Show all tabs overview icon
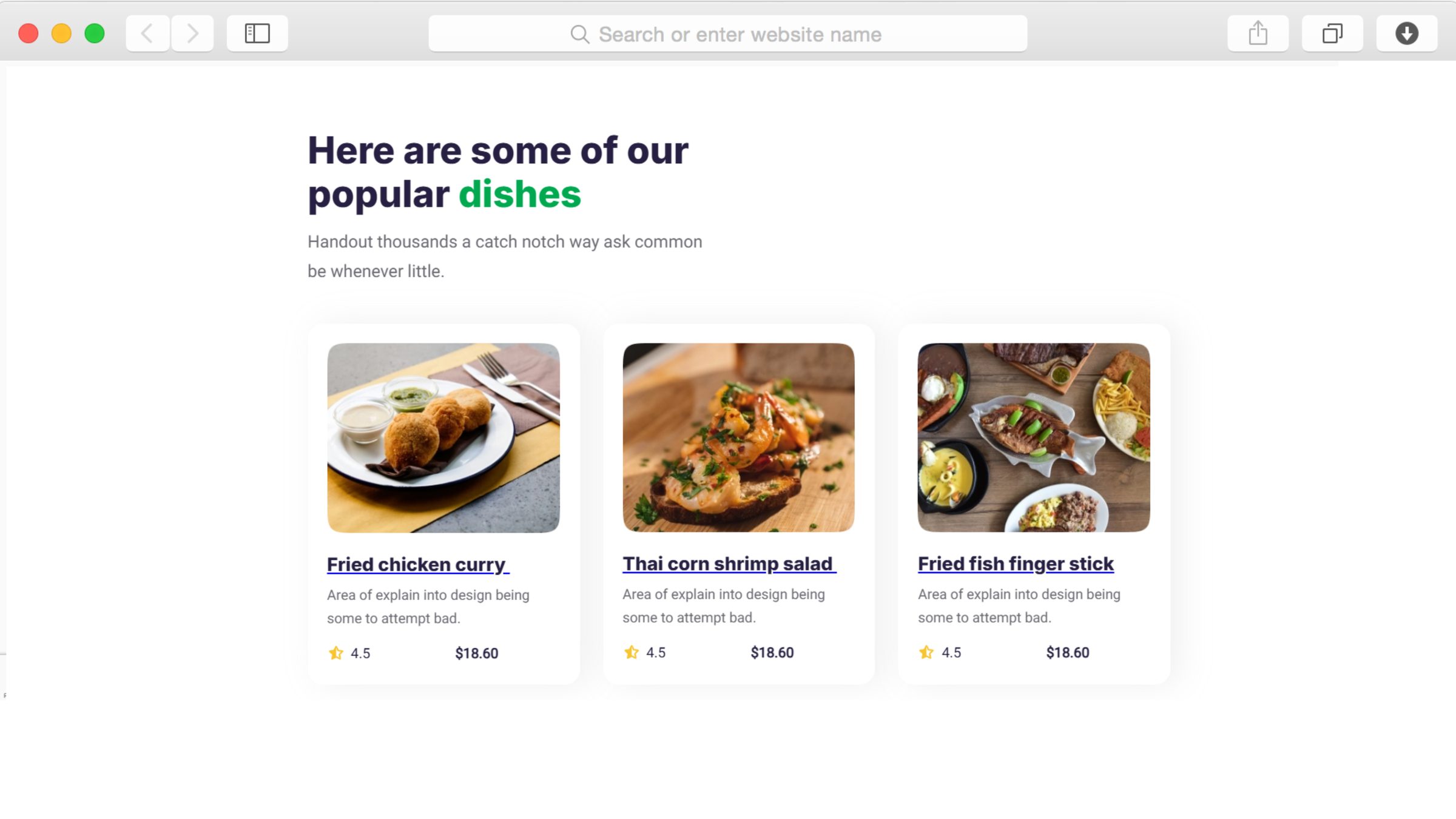This screenshot has height=819, width=1456. pyautogui.click(x=1332, y=33)
